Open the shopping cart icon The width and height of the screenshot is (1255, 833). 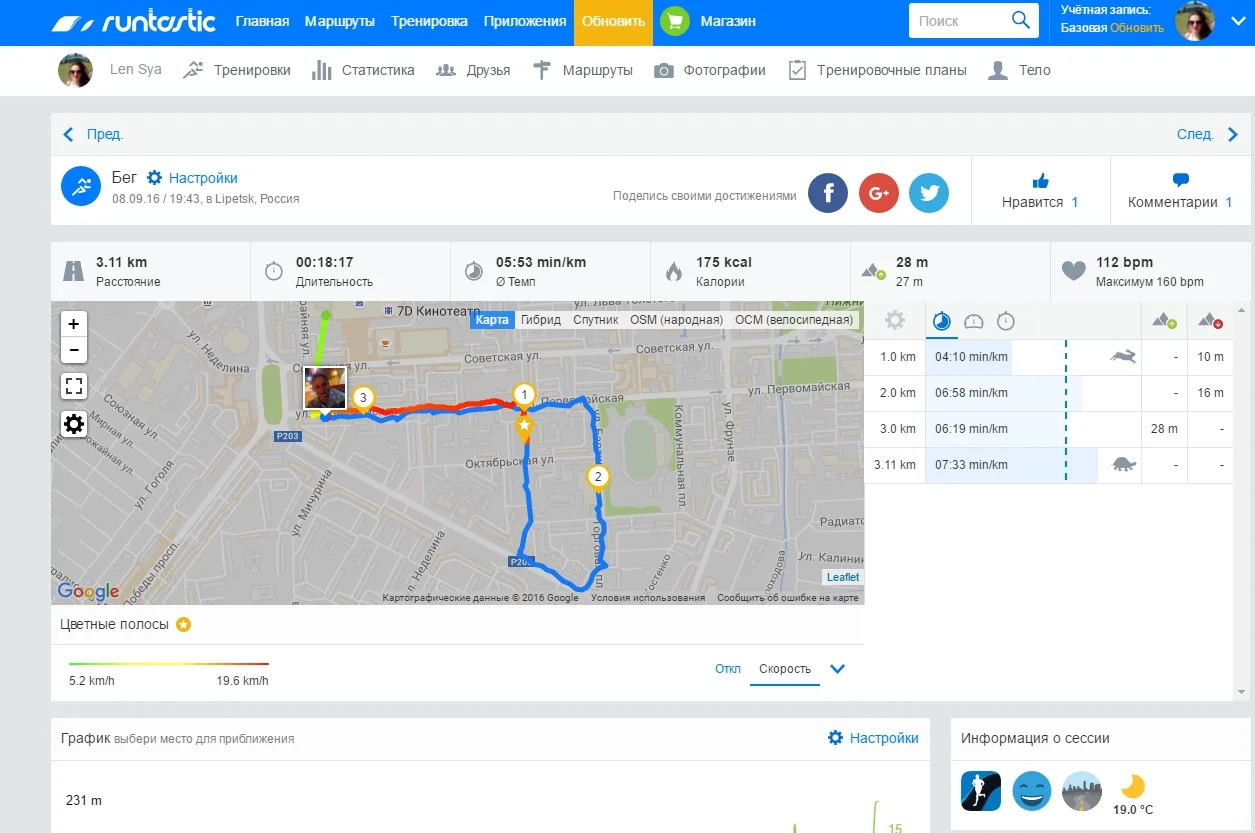pos(676,21)
